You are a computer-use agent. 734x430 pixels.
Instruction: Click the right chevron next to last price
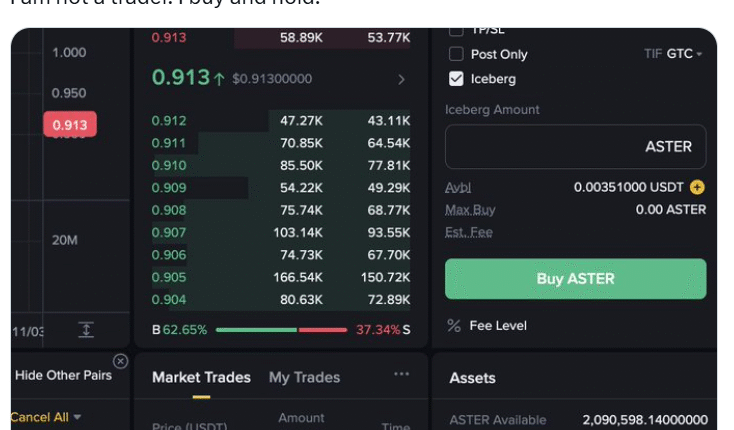[x=401, y=79]
